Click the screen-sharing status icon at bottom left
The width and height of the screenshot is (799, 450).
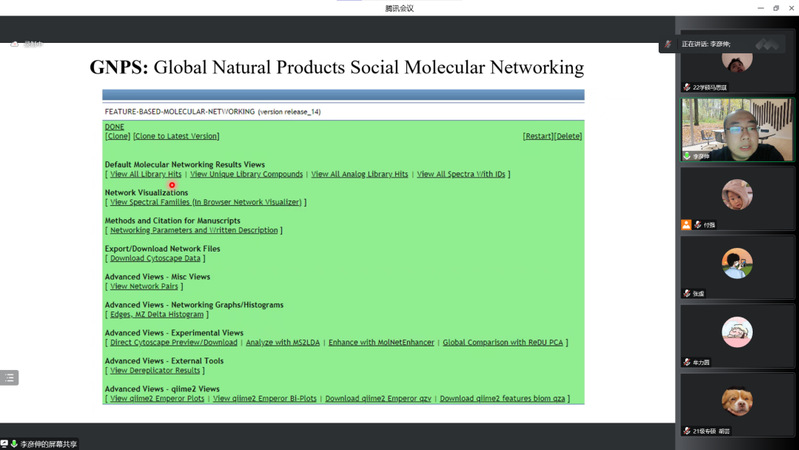pos(6,443)
